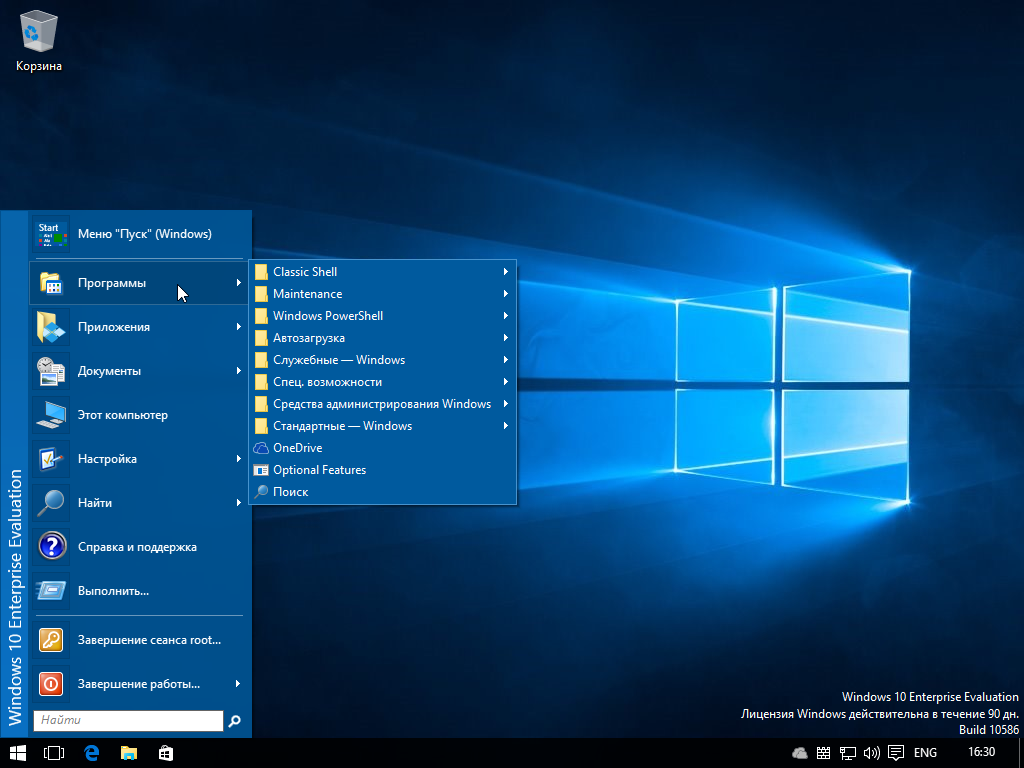Select the Maintenance menu entry
1024x768 pixels.
pyautogui.click(x=383, y=294)
